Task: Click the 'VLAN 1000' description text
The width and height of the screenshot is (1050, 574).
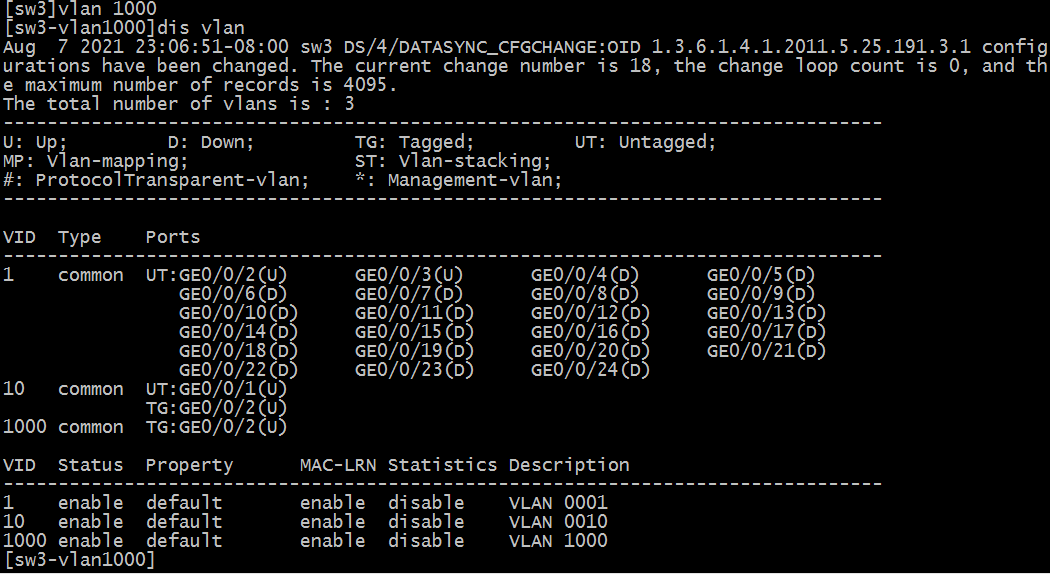Action: 558,541
